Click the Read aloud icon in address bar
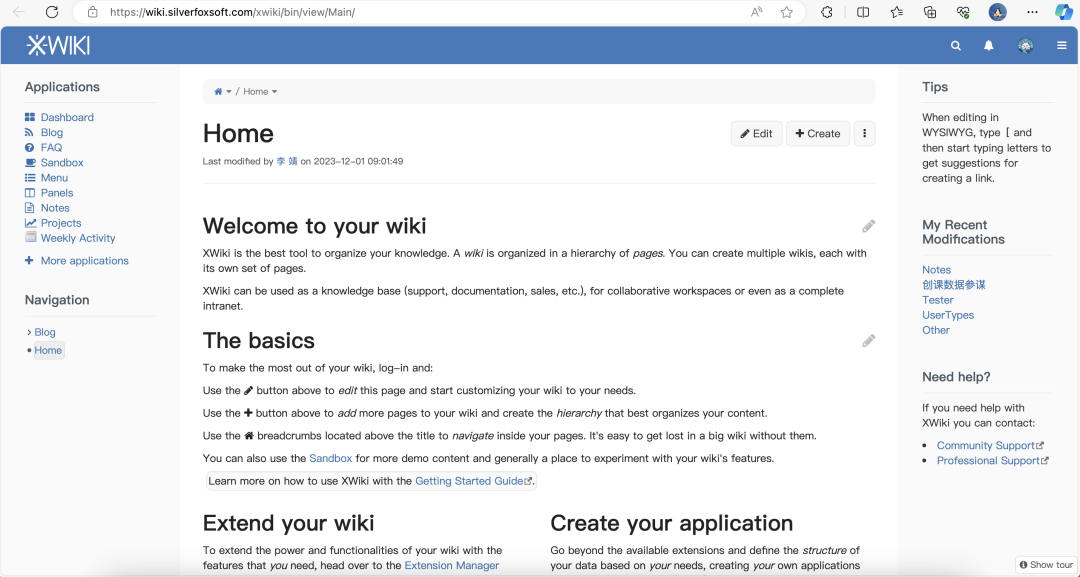Screen dimensions: 1080x577 [756, 12]
